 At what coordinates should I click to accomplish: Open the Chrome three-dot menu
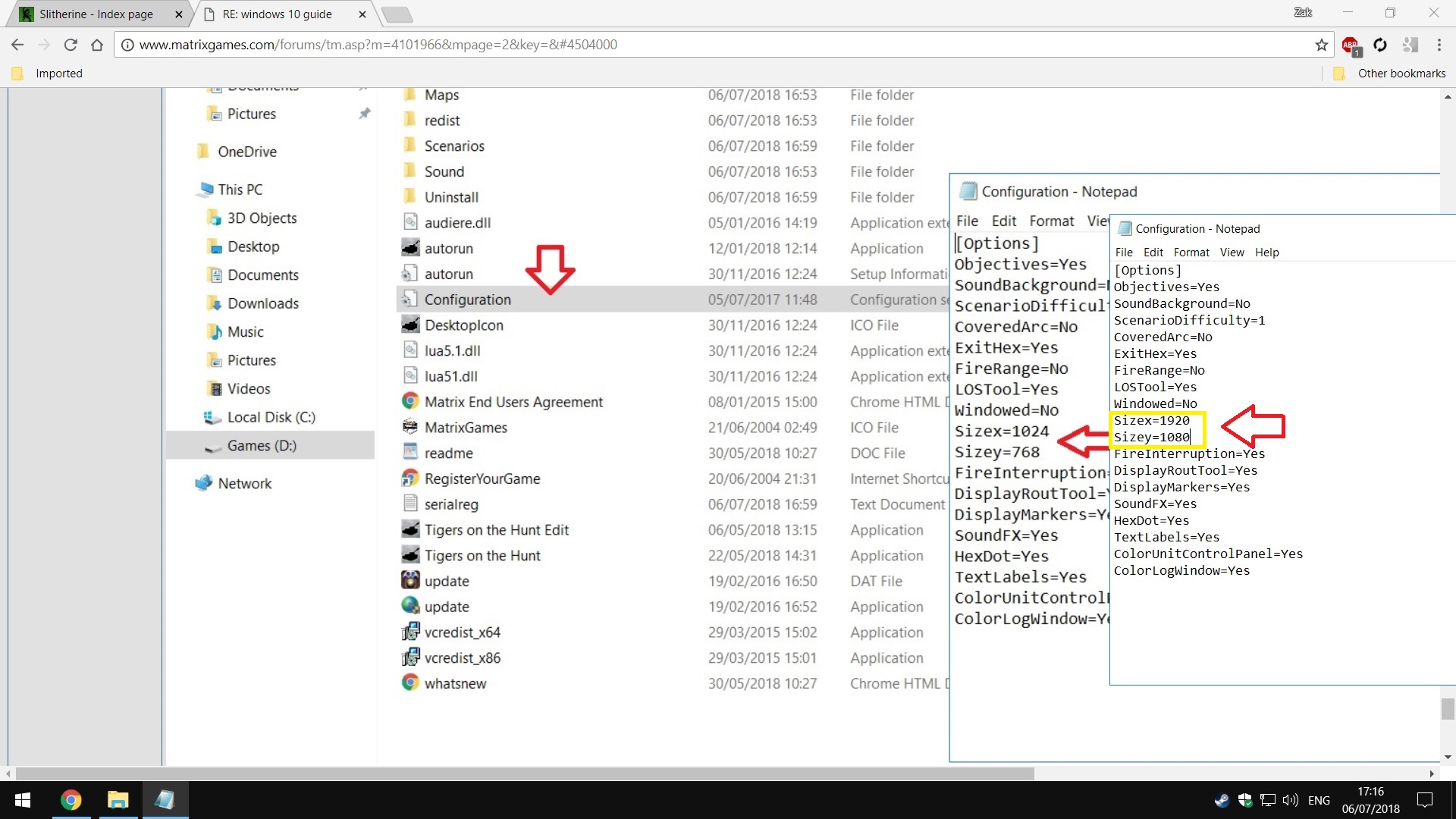1439,45
